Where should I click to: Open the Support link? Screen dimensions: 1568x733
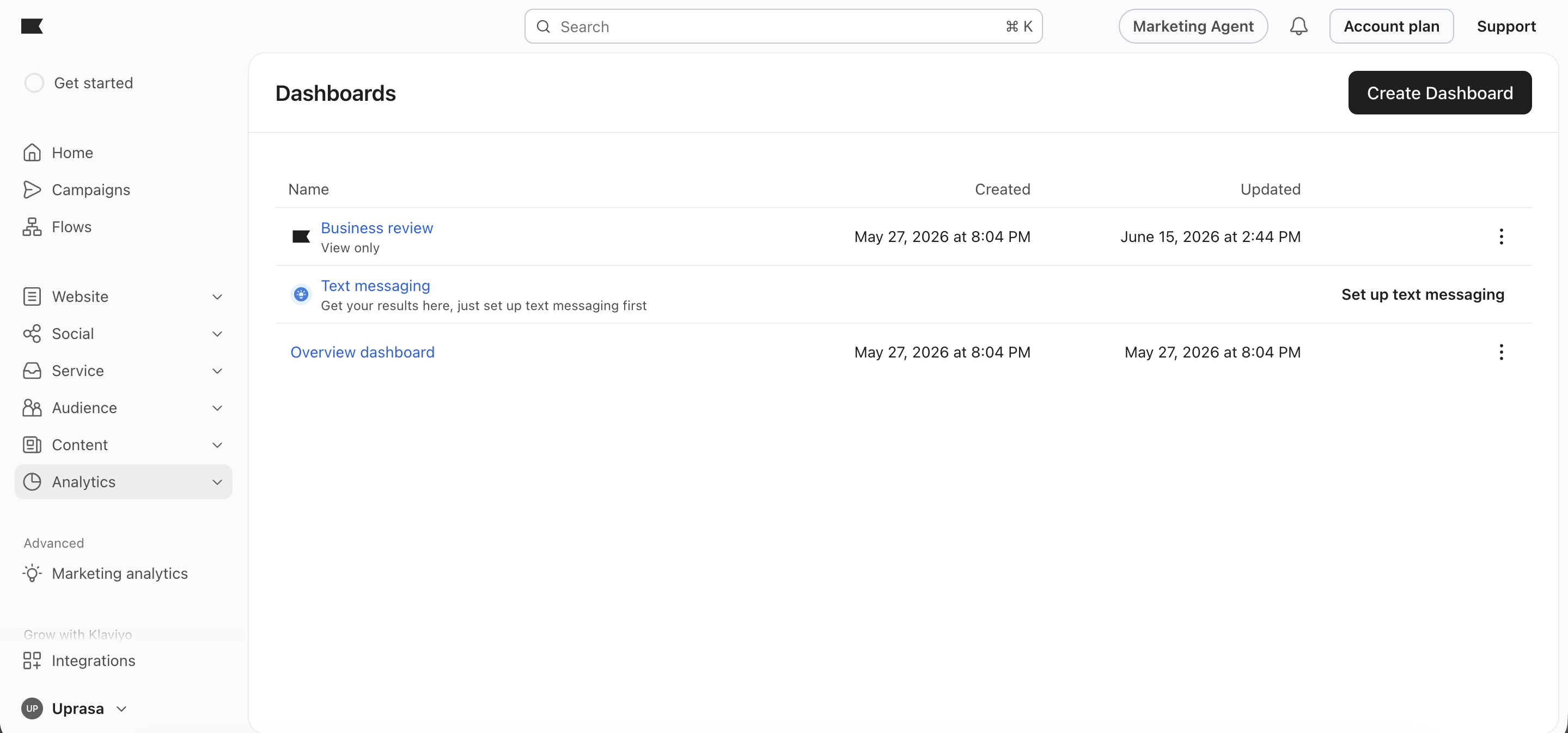[x=1506, y=26]
